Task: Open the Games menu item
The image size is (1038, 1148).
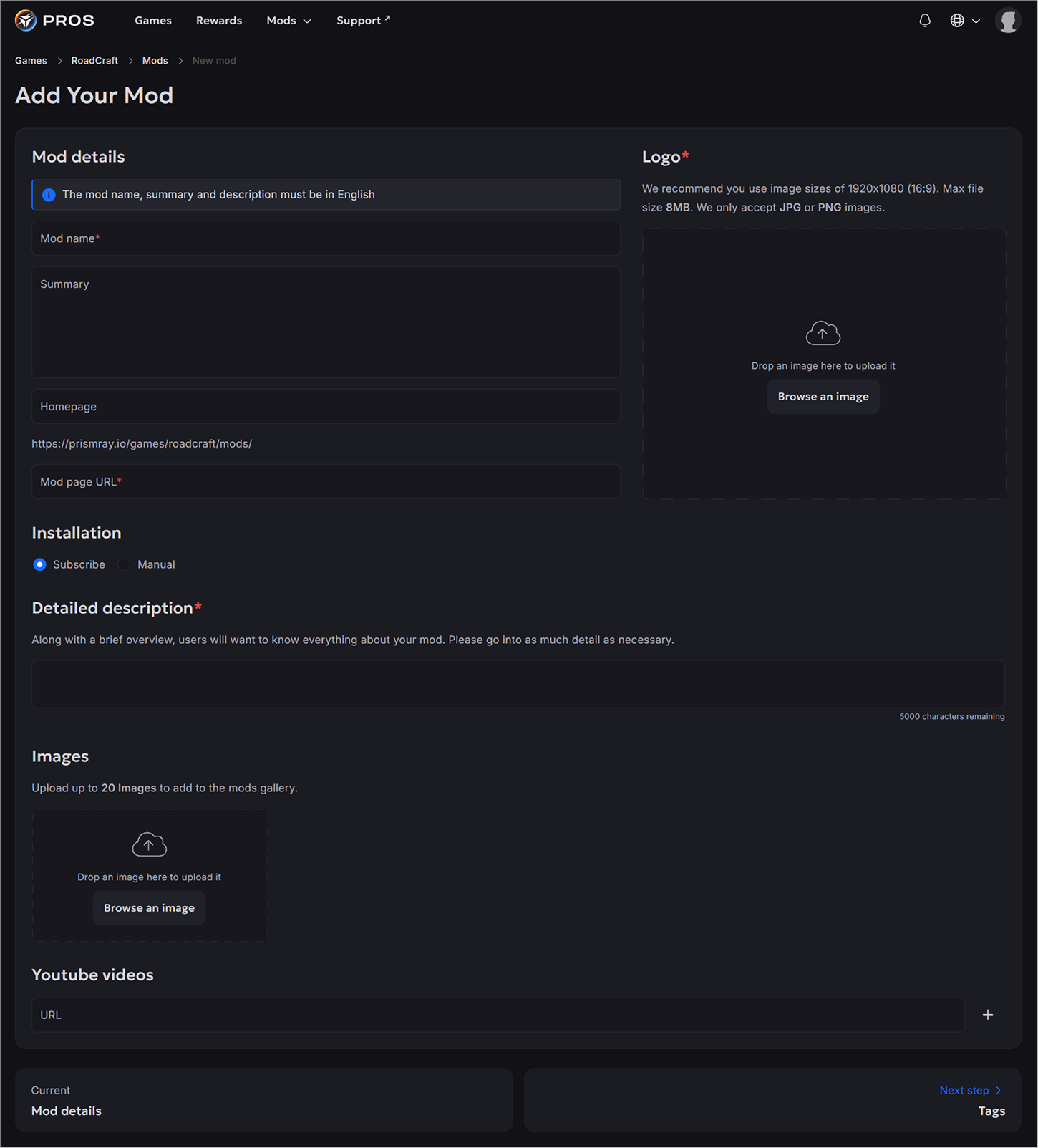Action: click(x=153, y=21)
